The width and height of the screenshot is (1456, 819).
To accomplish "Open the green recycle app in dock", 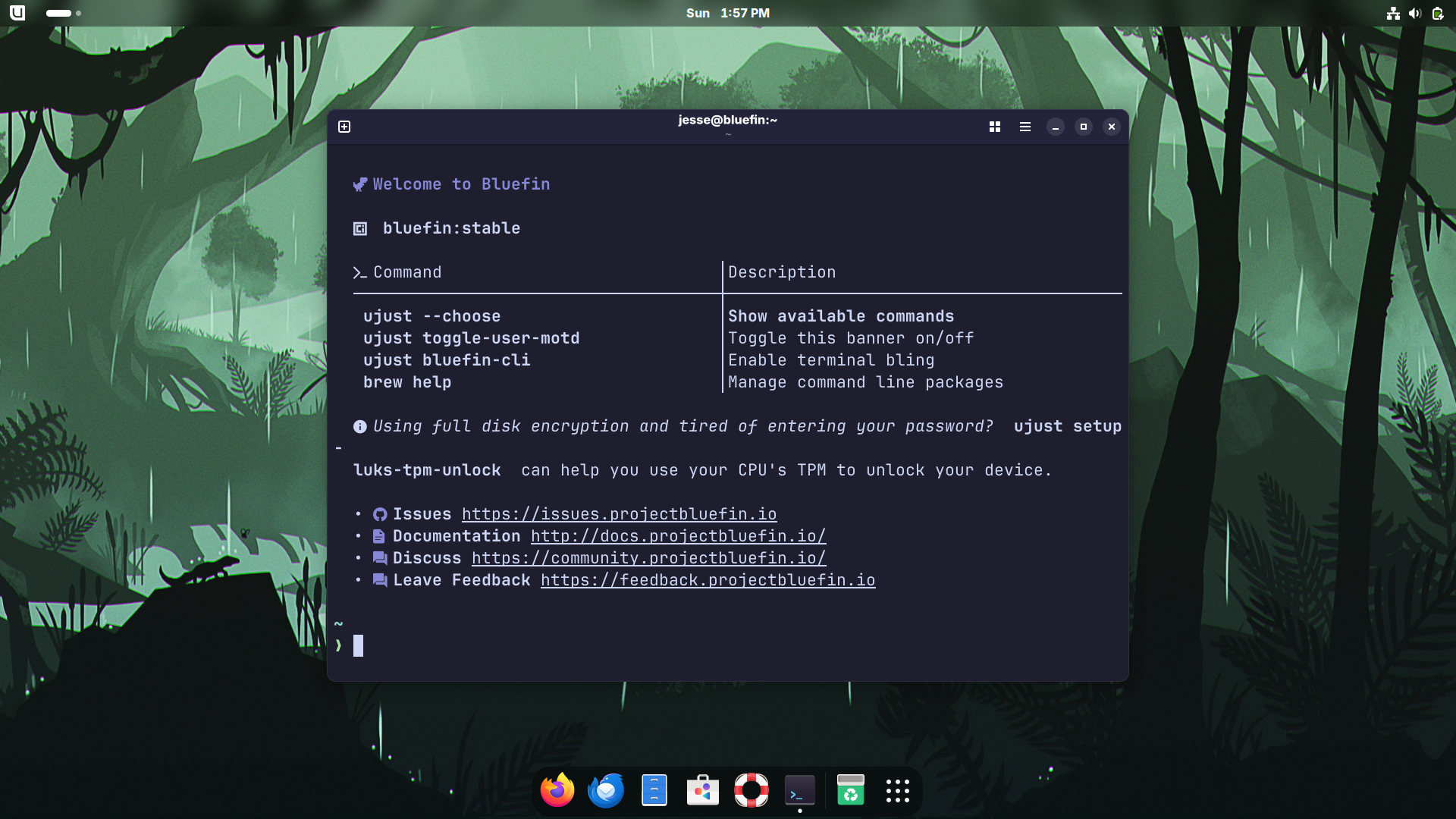I will tap(851, 790).
